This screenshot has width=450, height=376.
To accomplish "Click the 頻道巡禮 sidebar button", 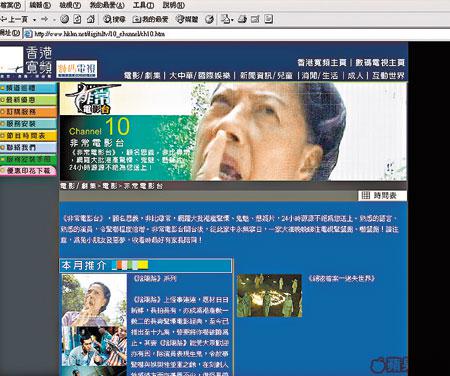I will click(28, 88).
